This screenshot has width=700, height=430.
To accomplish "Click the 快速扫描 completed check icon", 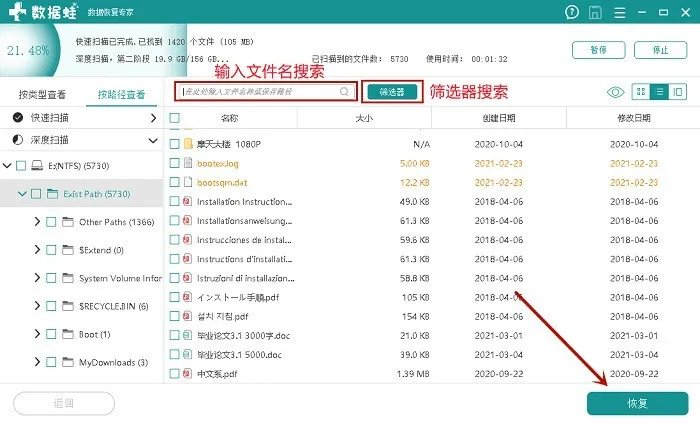I will [x=18, y=117].
